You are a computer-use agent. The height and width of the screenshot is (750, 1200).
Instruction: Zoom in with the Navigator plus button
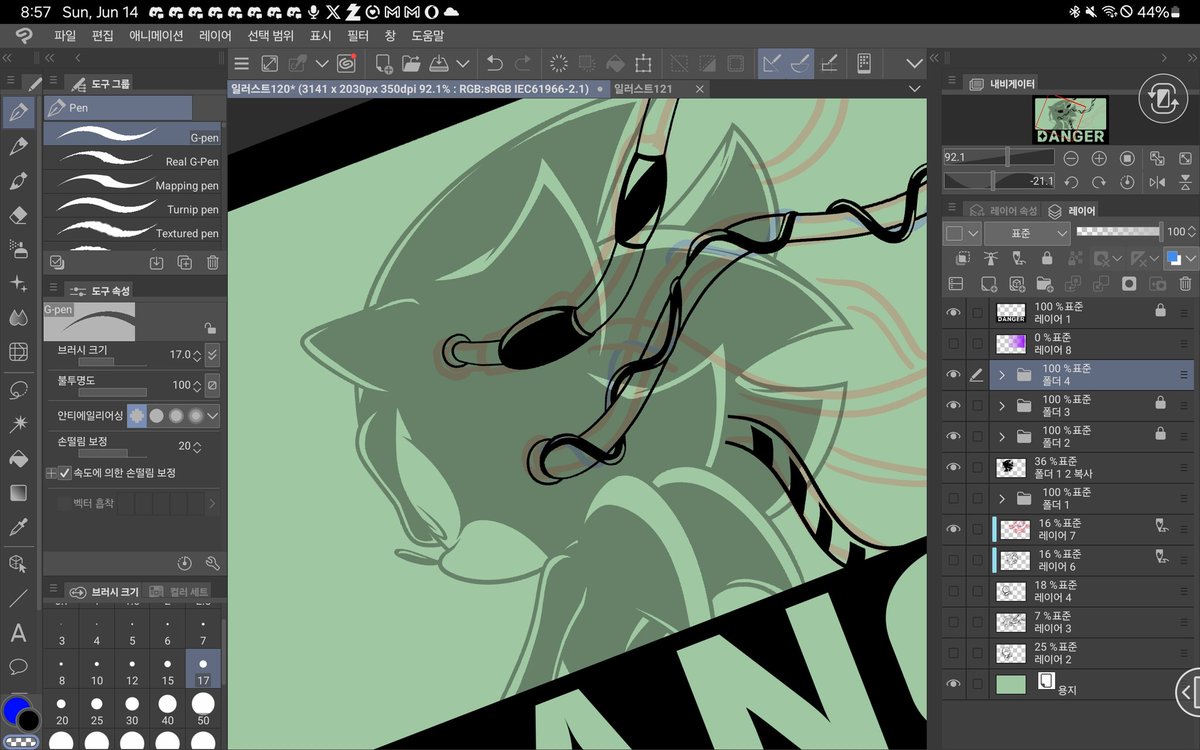(1099, 158)
